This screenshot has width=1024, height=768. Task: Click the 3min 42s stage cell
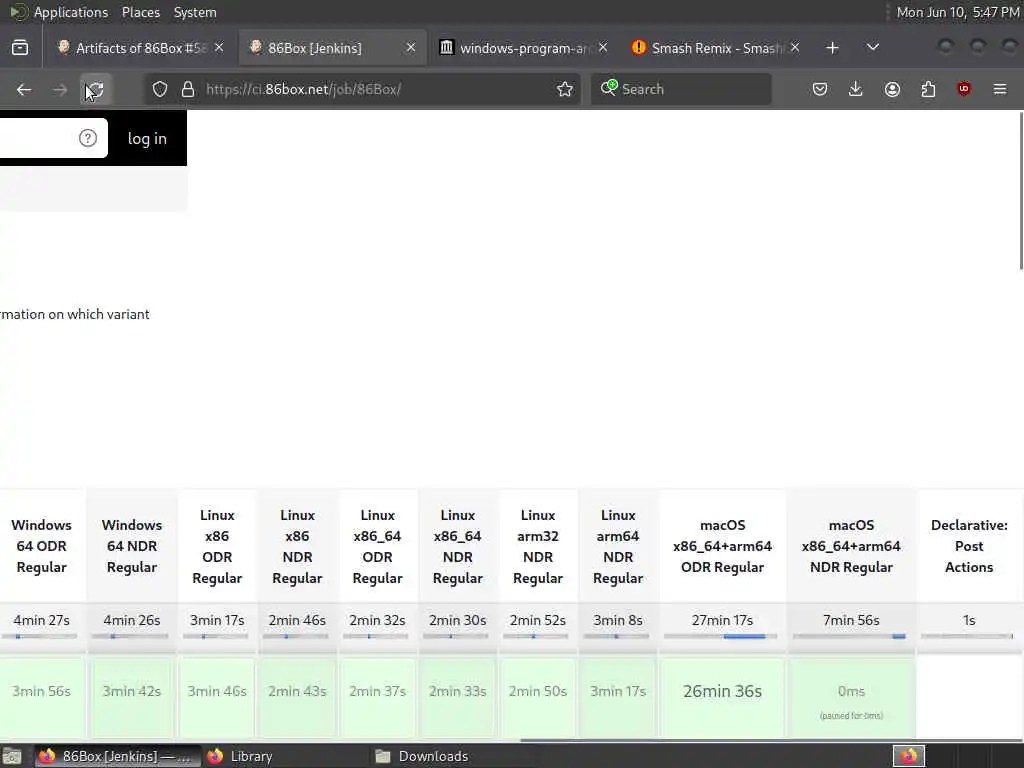(x=131, y=697)
